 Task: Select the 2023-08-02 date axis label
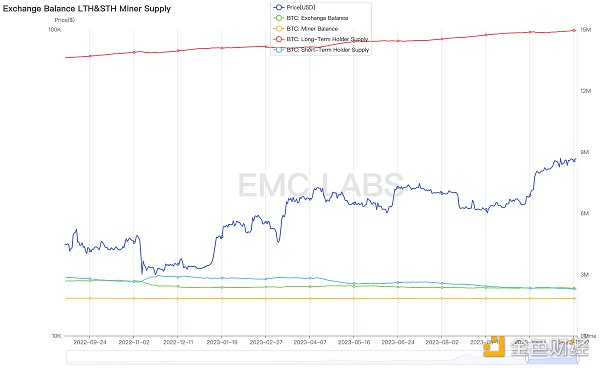pyautogui.click(x=442, y=342)
